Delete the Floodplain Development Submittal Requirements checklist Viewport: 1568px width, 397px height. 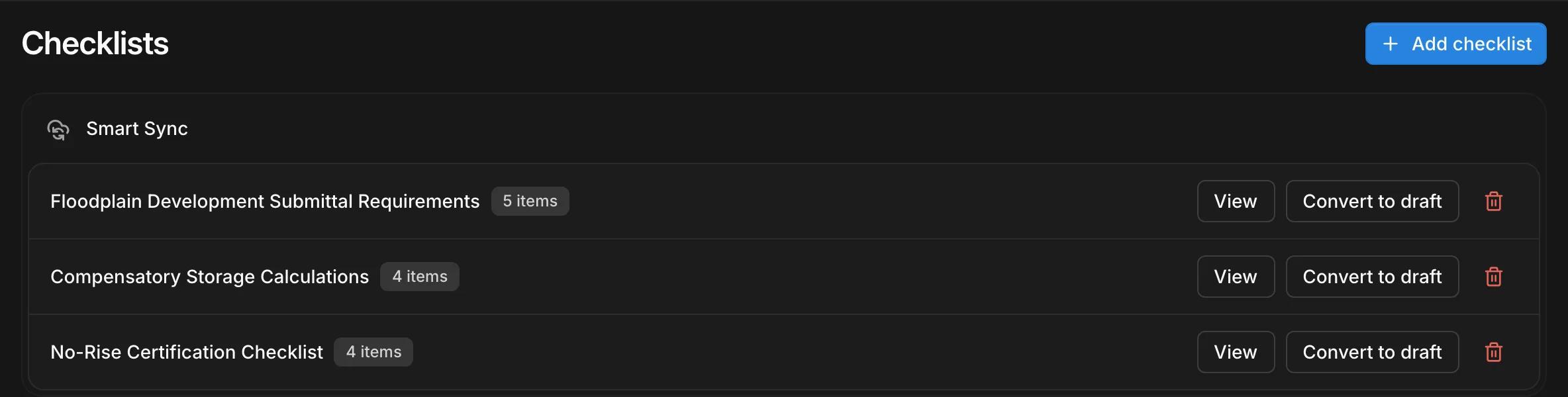pyautogui.click(x=1494, y=201)
